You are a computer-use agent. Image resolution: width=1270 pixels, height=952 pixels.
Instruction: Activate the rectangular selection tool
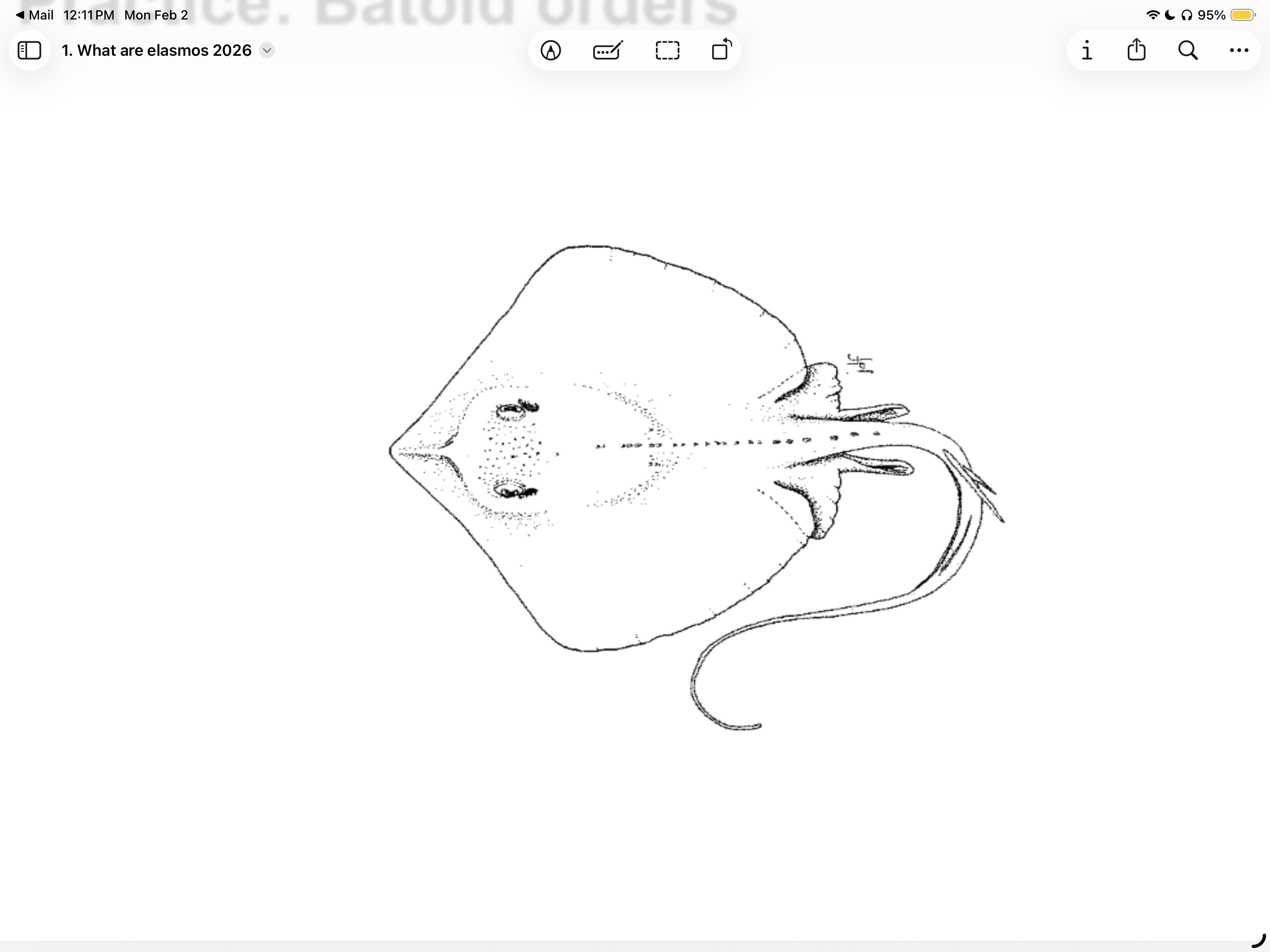(x=667, y=51)
